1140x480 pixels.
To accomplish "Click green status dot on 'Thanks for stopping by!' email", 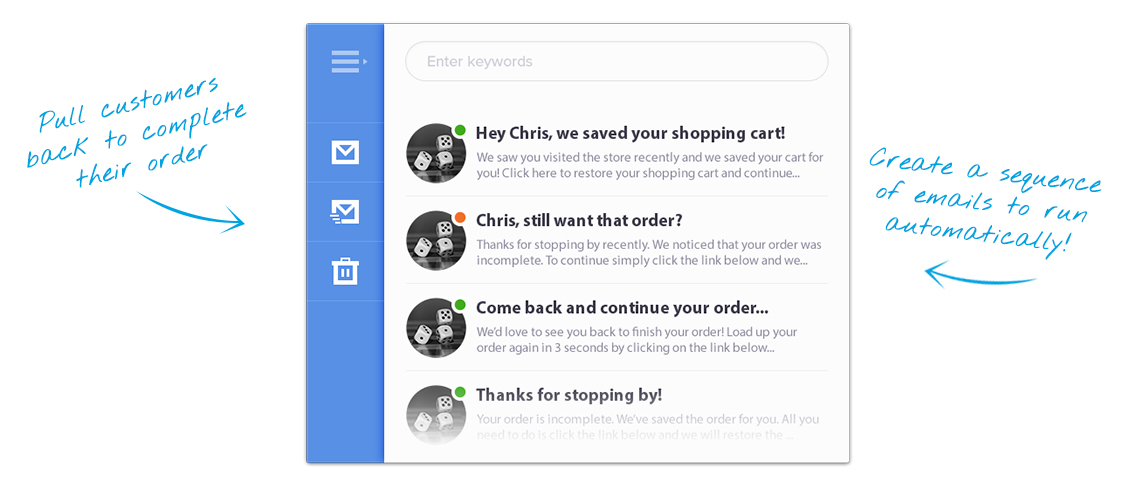I will 460,392.
